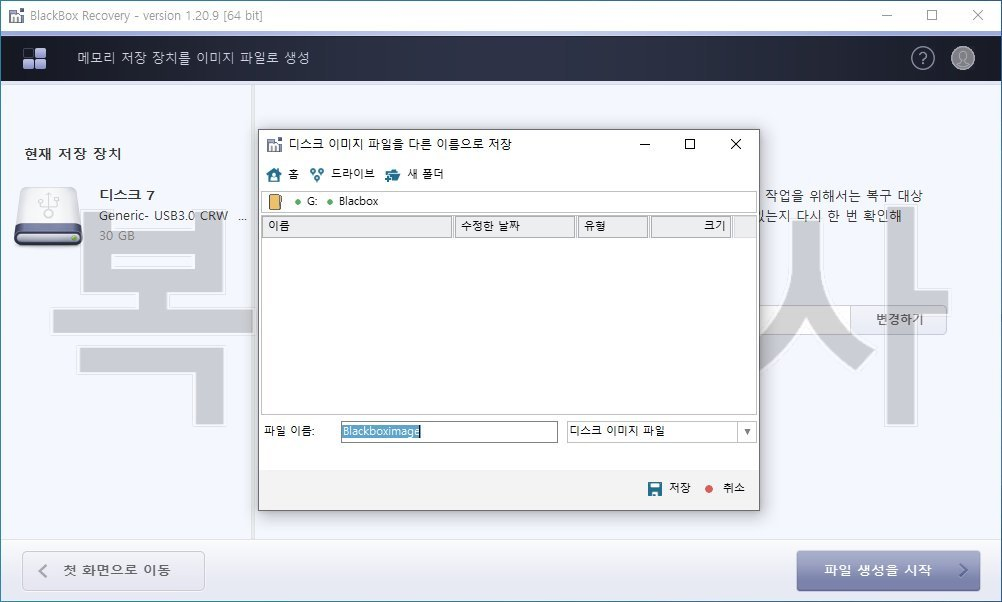Select the Disk 7 USB drive icon
Screen dimensions: 1002x602
coord(49,216)
